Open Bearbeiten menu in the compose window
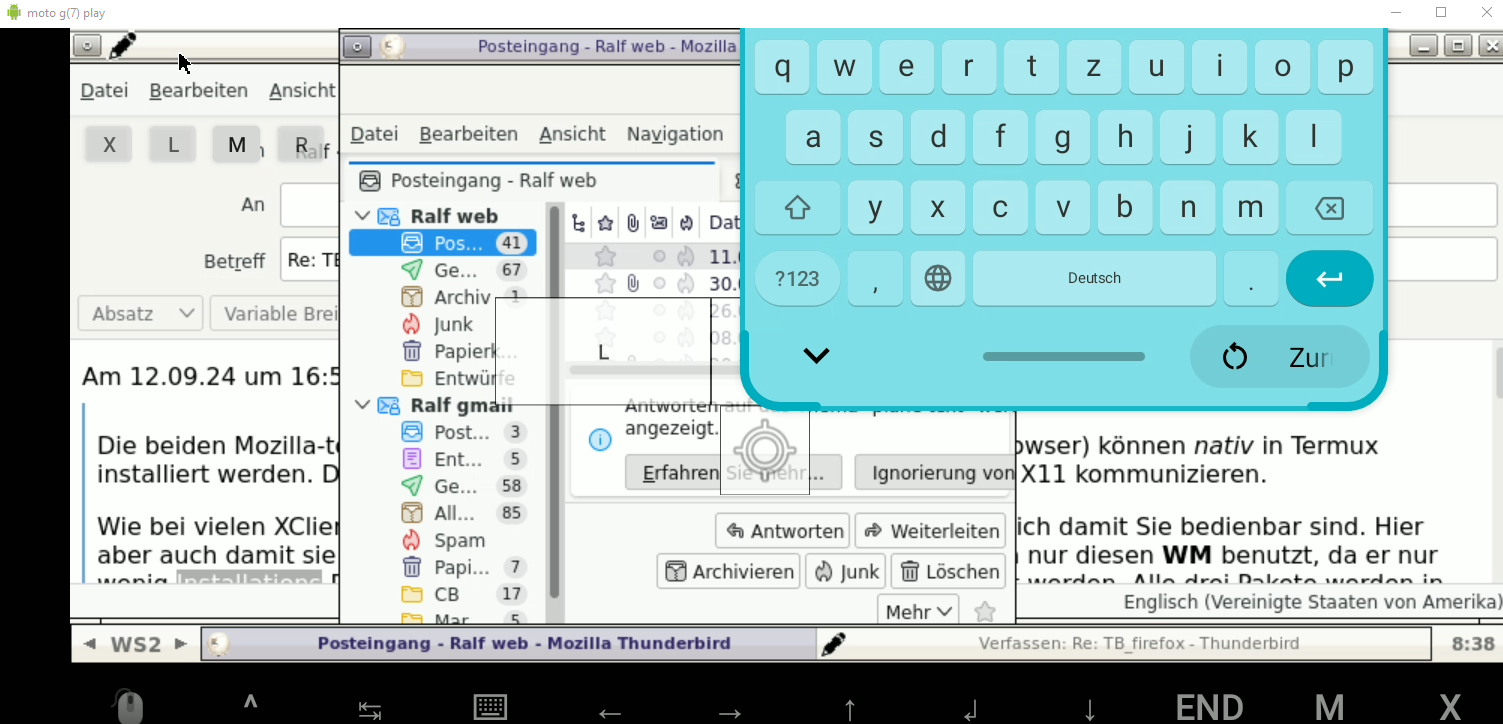The width and height of the screenshot is (1503, 724). coord(198,90)
